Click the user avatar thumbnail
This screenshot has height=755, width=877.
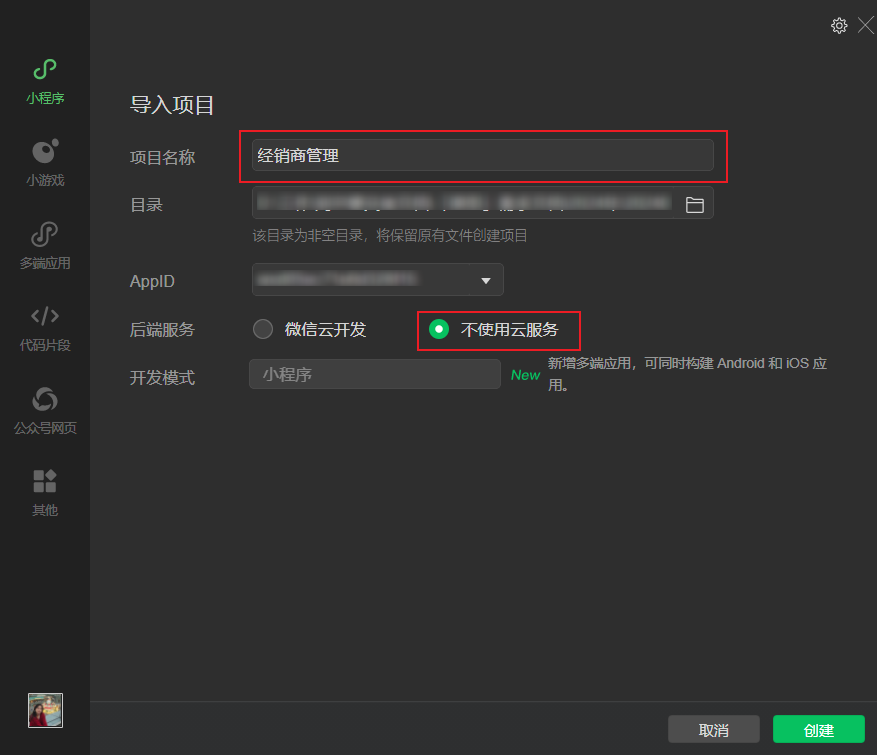pyautogui.click(x=45, y=710)
